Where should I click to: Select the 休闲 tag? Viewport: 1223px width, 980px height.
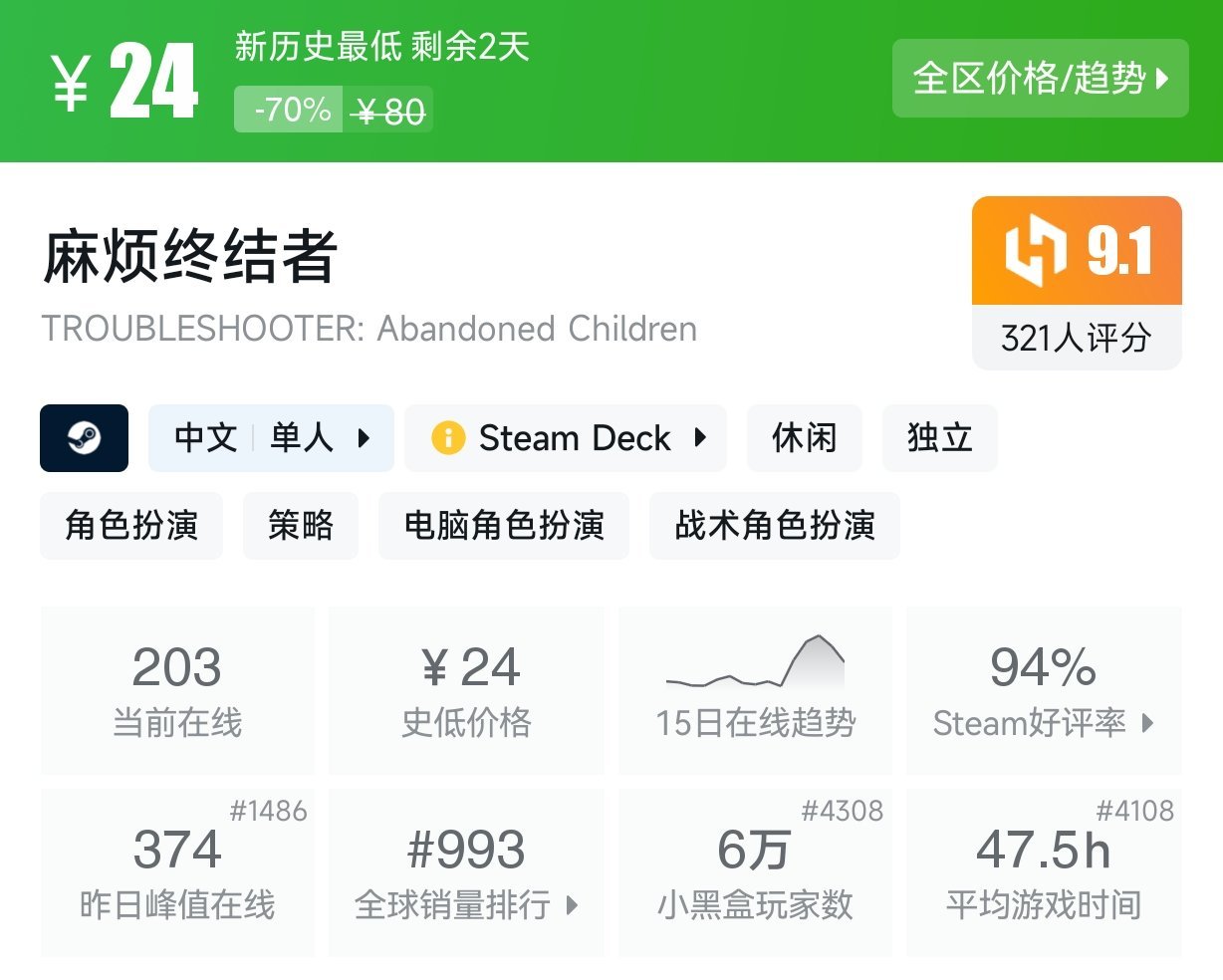pos(804,438)
